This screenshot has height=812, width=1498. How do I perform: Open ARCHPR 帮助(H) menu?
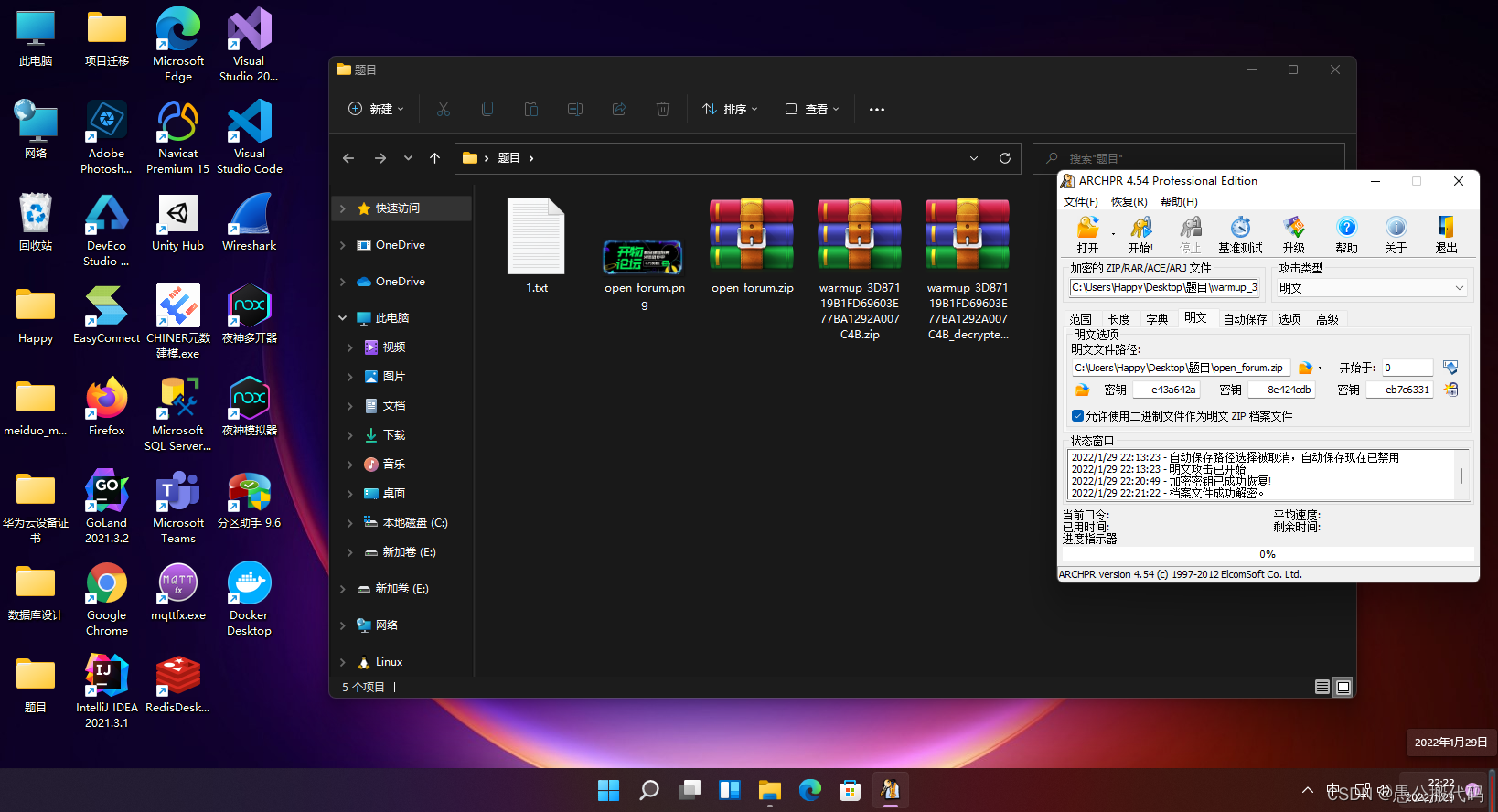pos(1179,202)
